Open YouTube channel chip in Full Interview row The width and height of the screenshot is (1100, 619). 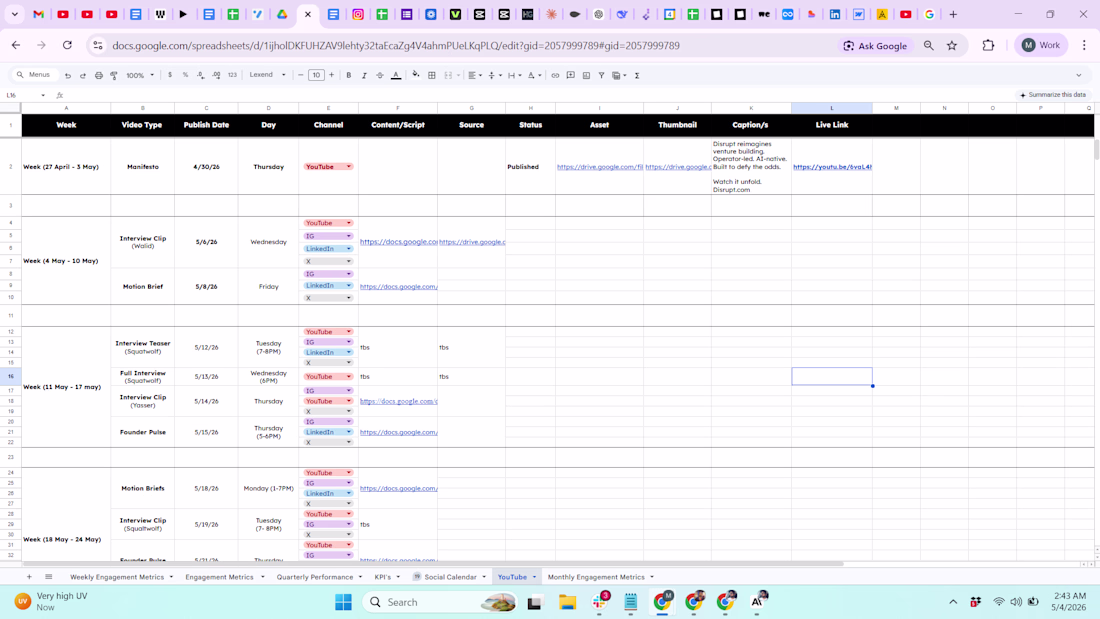click(328, 377)
